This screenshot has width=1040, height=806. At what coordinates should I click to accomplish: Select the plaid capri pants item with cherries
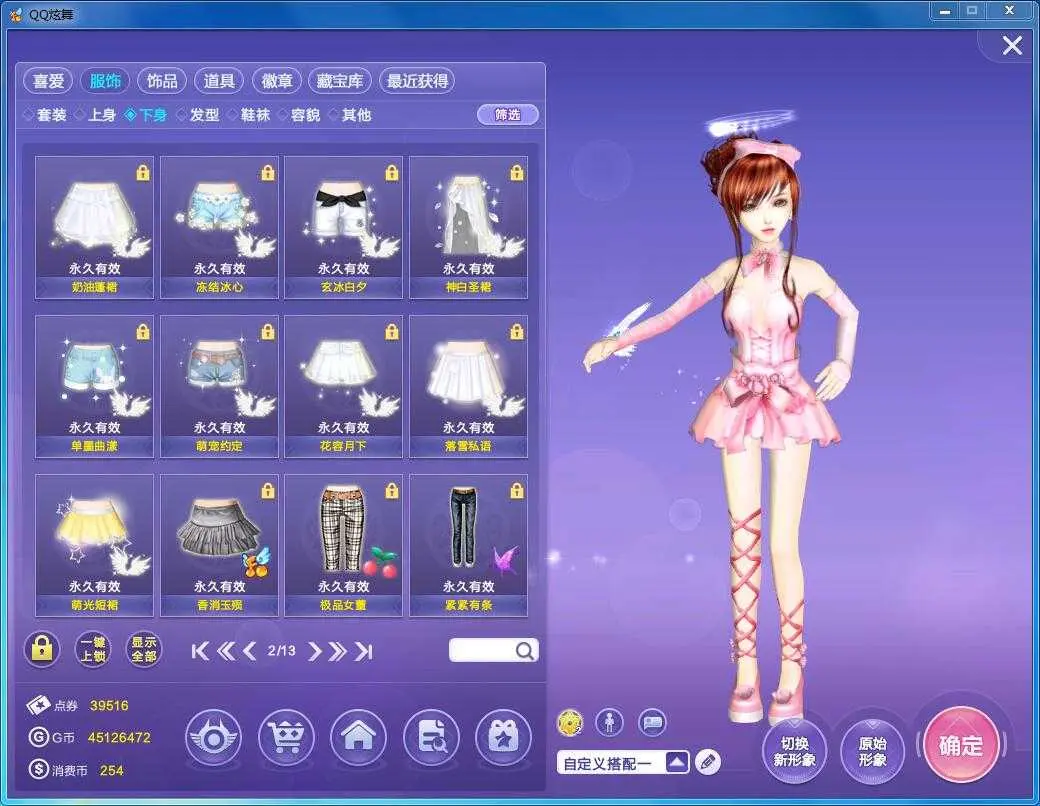click(x=343, y=545)
